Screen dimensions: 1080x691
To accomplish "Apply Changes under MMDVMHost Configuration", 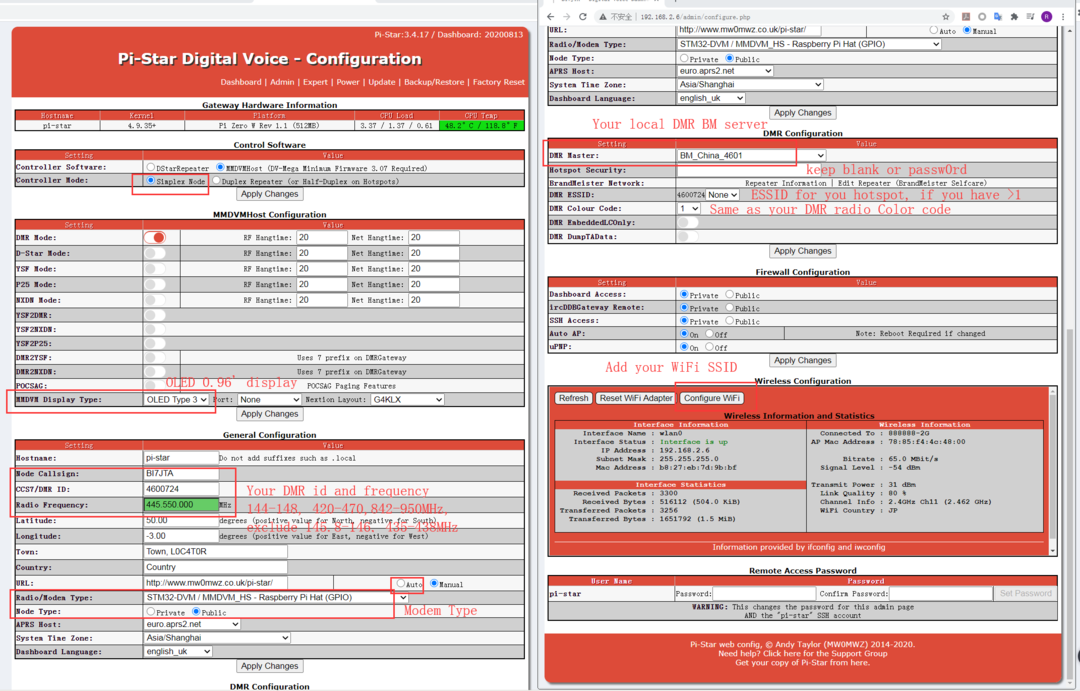I will (x=269, y=414).
